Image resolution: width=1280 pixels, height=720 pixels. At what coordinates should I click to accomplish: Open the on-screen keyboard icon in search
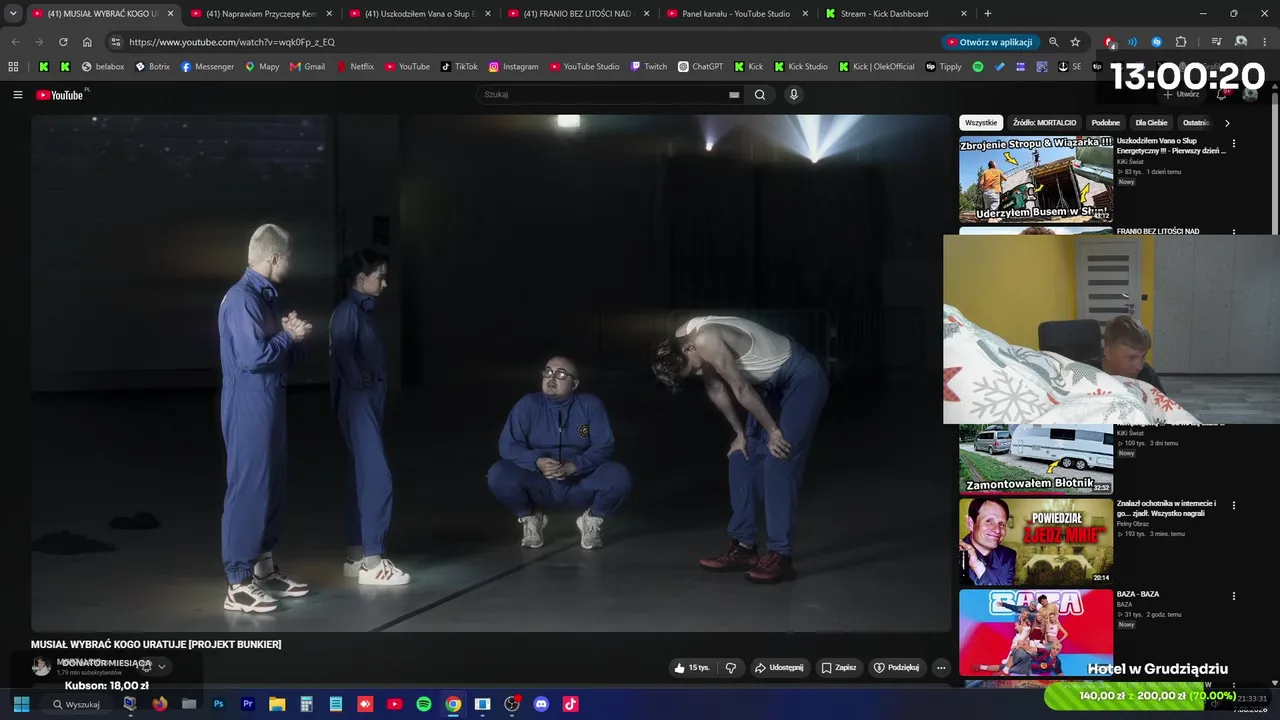(734, 95)
